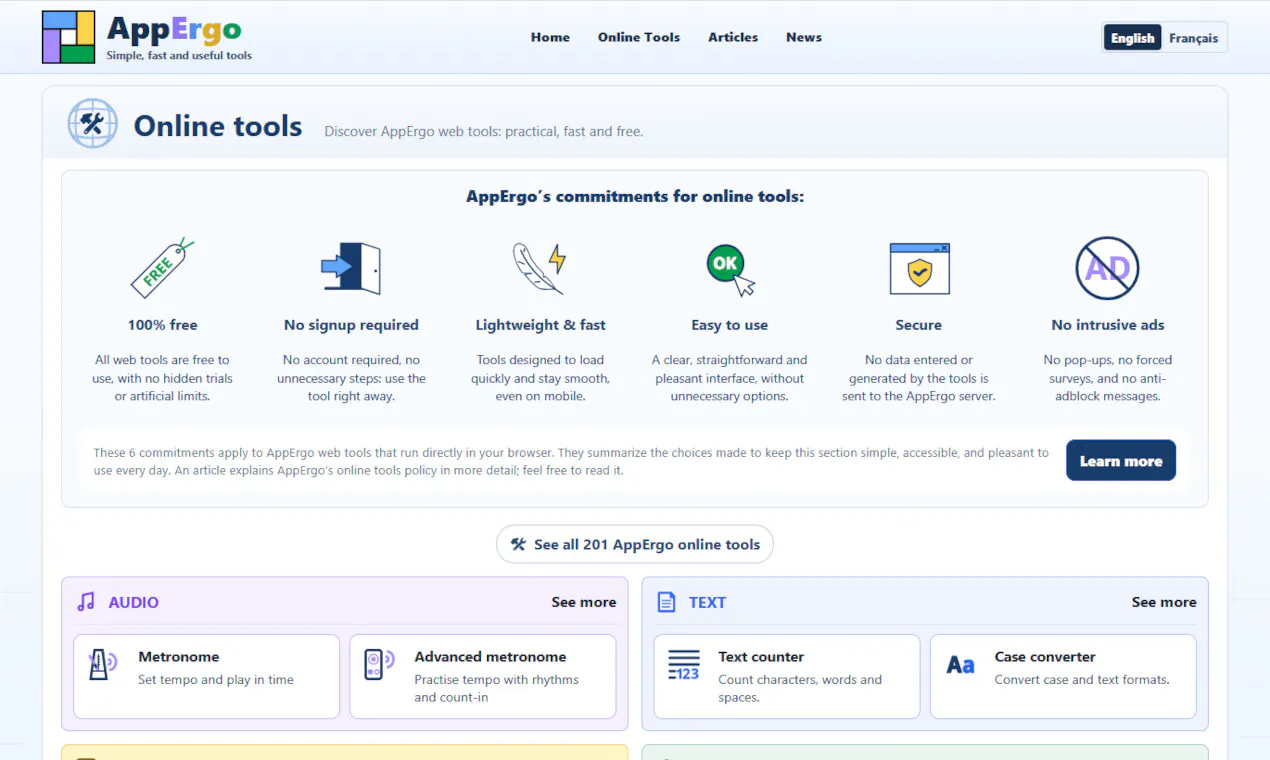Screen dimensions: 1270x760
Task: Click the 'Secure' heading
Action: pos(919,325)
